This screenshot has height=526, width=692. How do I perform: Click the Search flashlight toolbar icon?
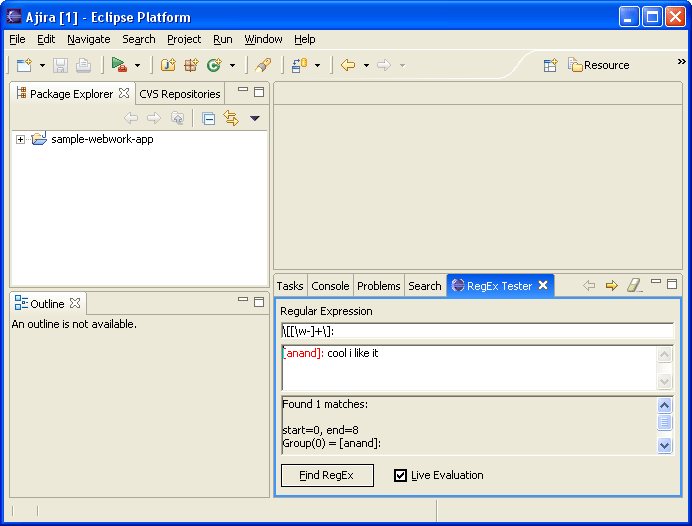(x=263, y=65)
